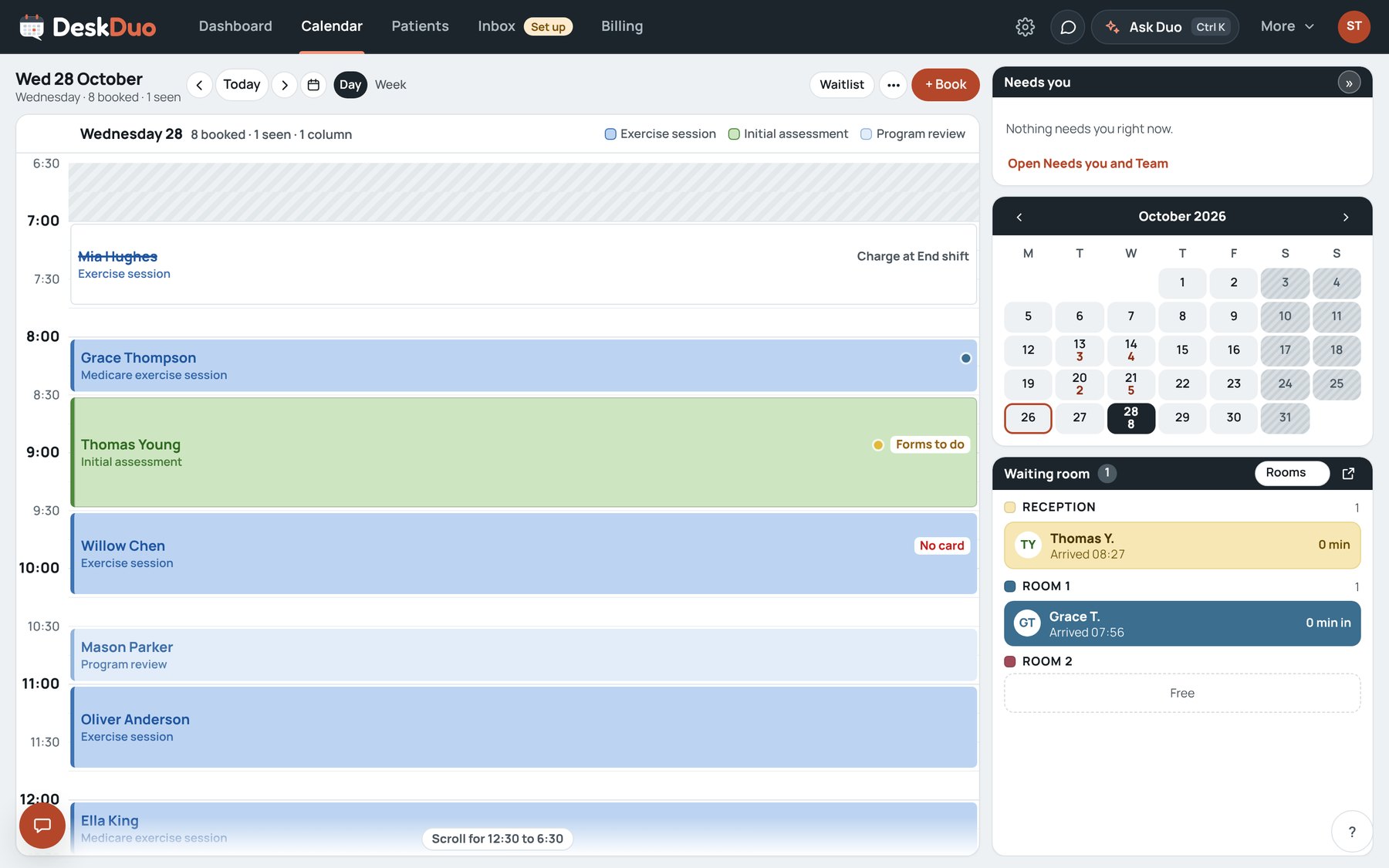Open Thomas Young's Initial assessment appointment
This screenshot has width=1389, height=868.
tap(523, 452)
